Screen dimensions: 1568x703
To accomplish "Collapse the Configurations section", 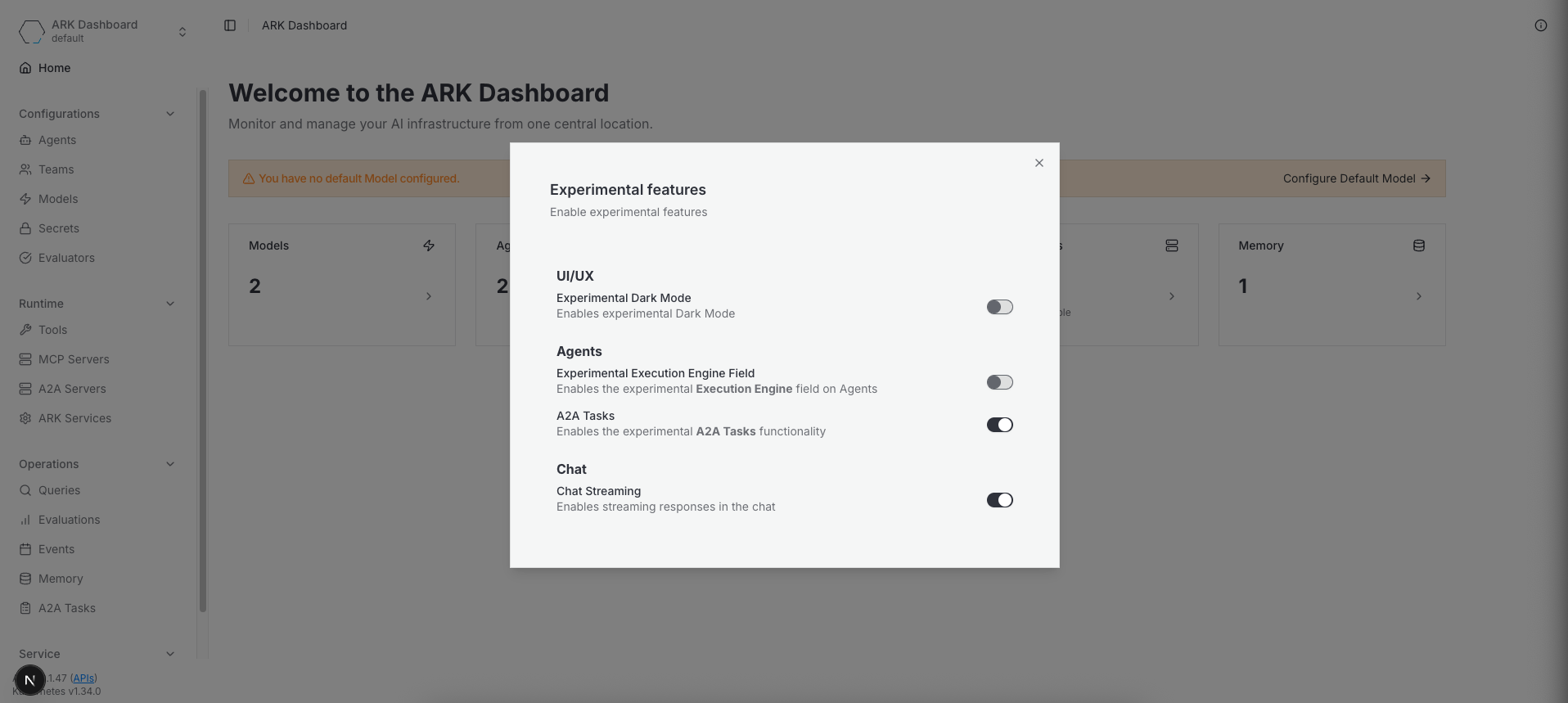I will pyautogui.click(x=170, y=114).
